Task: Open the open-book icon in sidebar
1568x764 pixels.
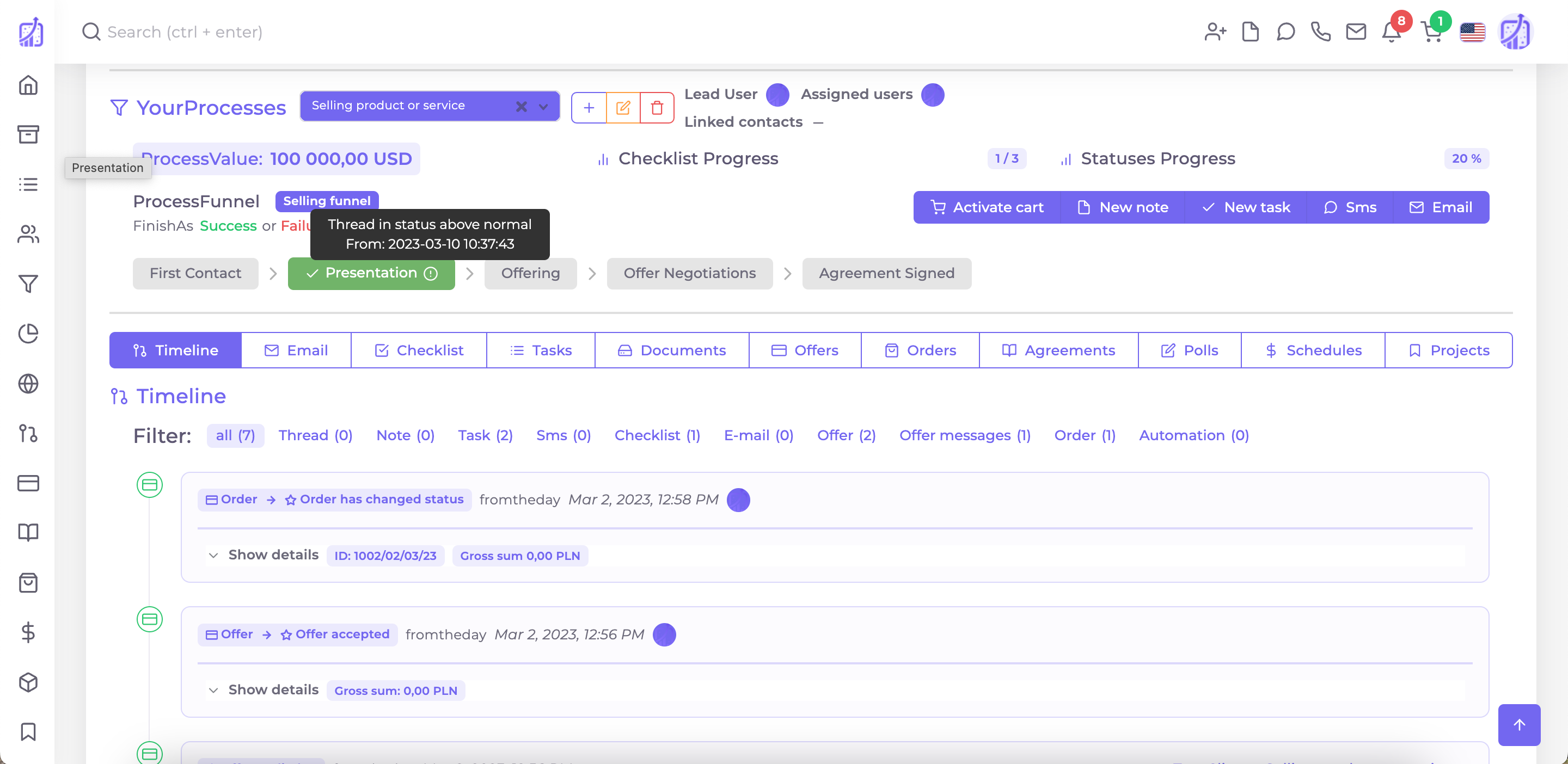Action: 28,533
